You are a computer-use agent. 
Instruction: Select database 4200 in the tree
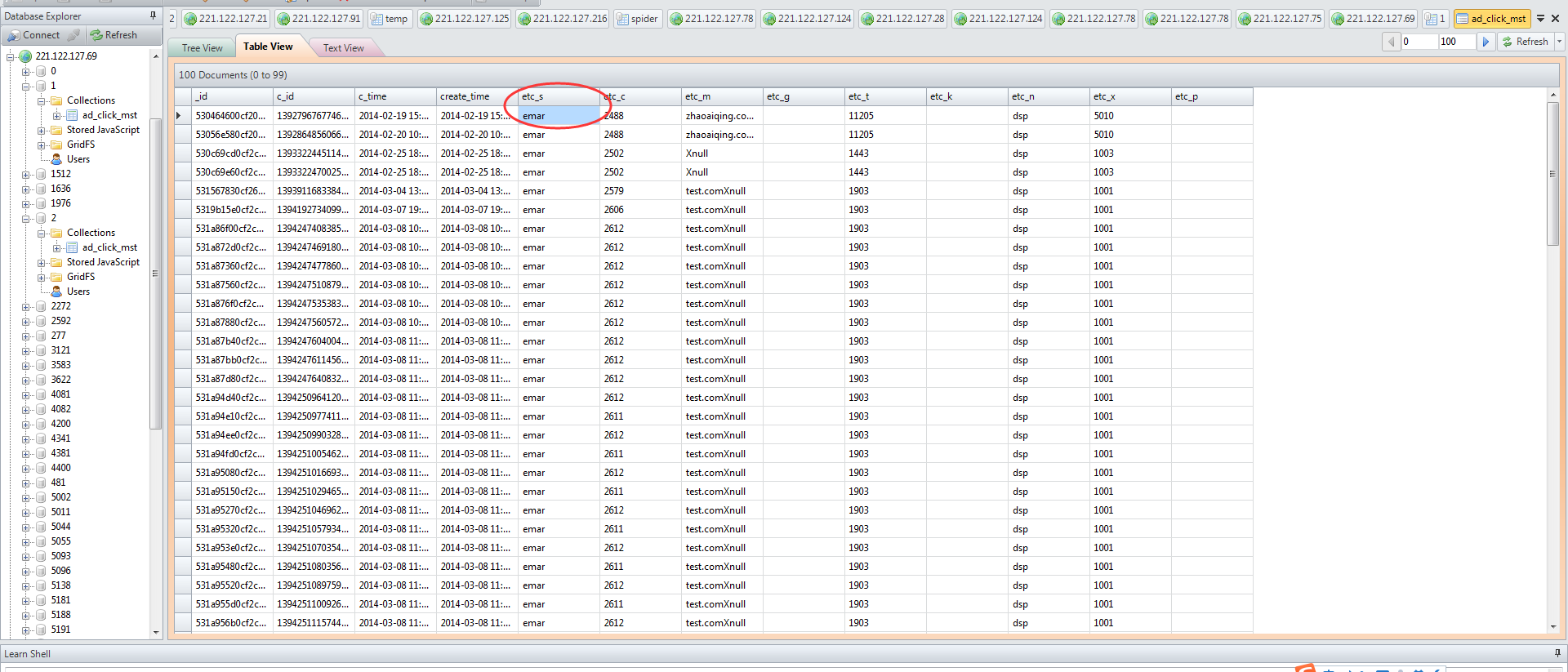click(x=60, y=424)
